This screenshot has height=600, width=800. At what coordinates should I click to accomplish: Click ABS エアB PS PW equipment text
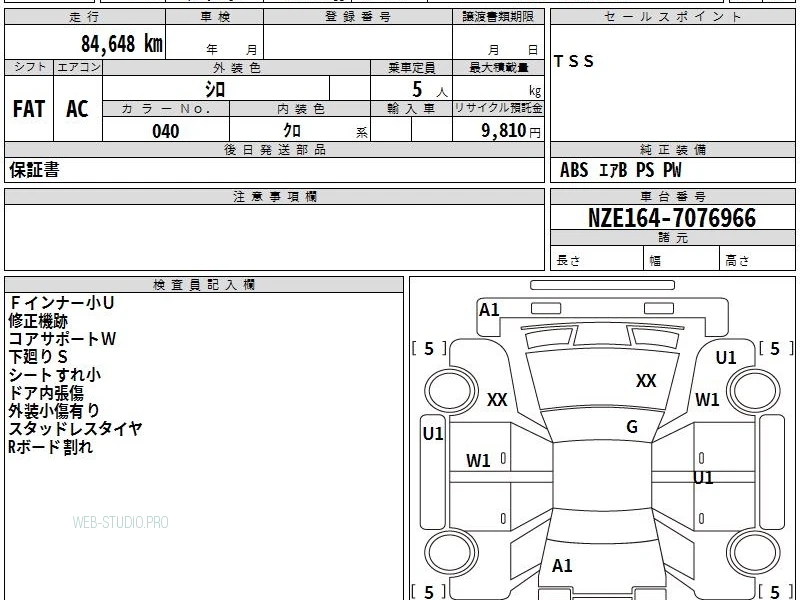[x=620, y=170]
